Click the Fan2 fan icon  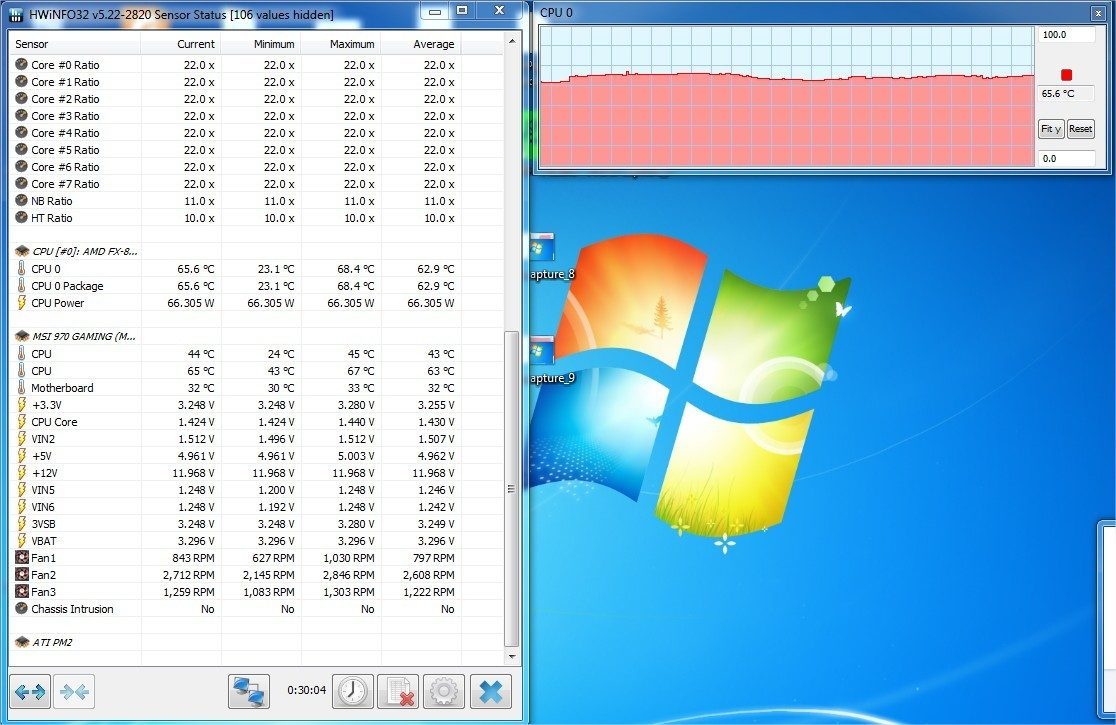[21, 575]
